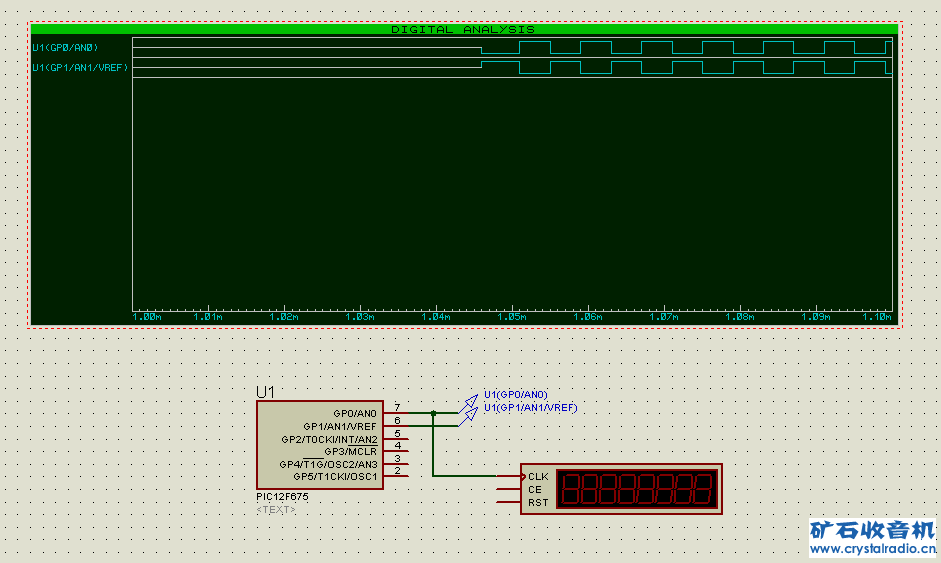Click the upper voltage probe arrow
Viewport: 941px width, 563px height.
point(467,404)
